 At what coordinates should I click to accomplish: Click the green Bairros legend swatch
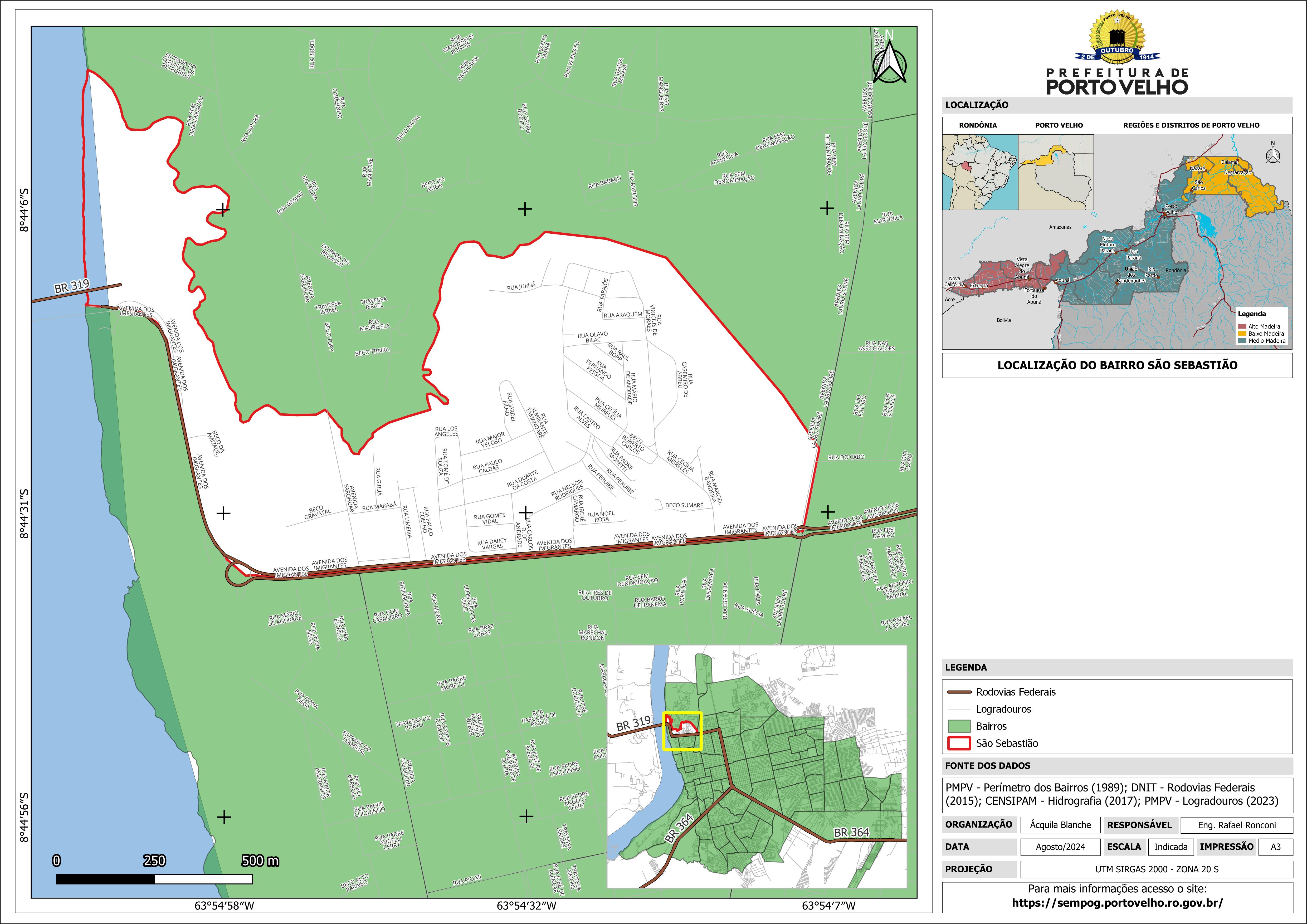coord(959,726)
